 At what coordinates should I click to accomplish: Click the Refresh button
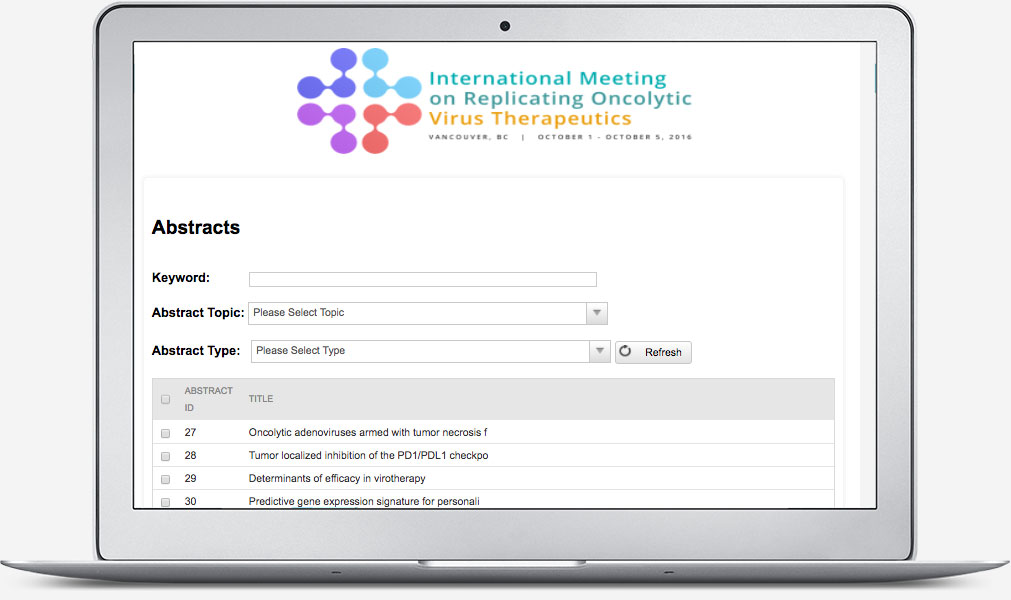(x=653, y=353)
